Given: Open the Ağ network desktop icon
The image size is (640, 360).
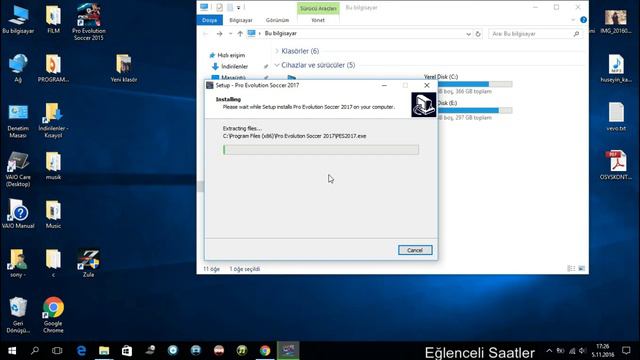Looking at the screenshot, I should [x=18, y=68].
